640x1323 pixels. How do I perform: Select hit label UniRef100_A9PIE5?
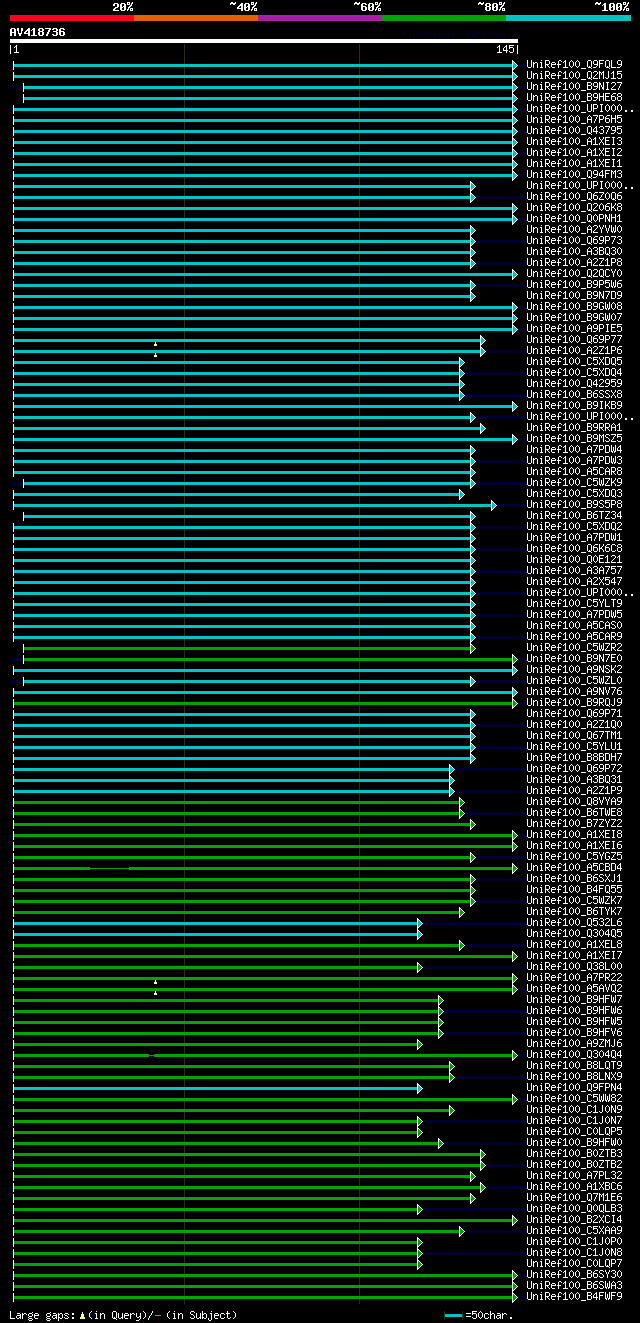point(574,328)
